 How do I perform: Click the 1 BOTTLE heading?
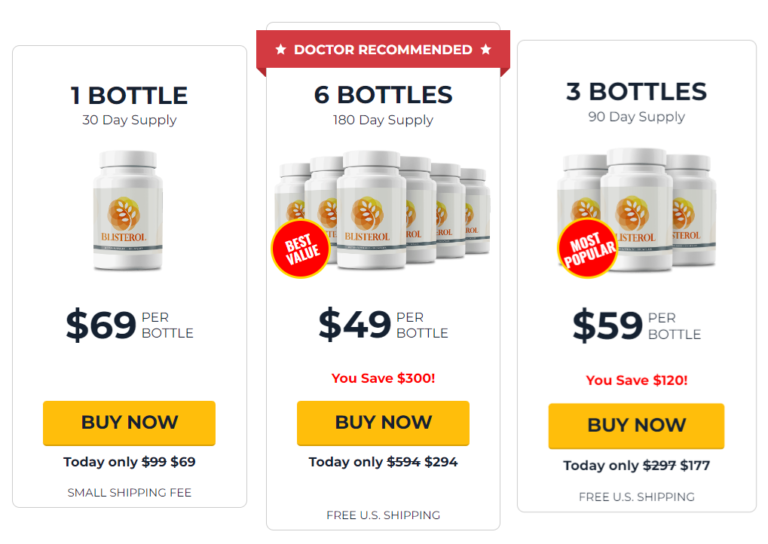point(129,95)
